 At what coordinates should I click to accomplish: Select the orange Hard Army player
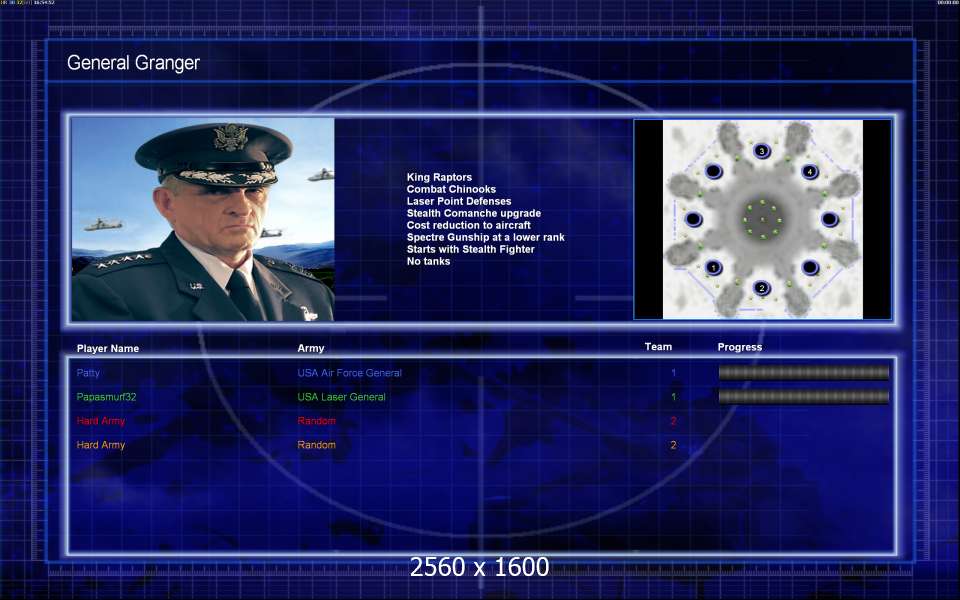(x=100, y=445)
